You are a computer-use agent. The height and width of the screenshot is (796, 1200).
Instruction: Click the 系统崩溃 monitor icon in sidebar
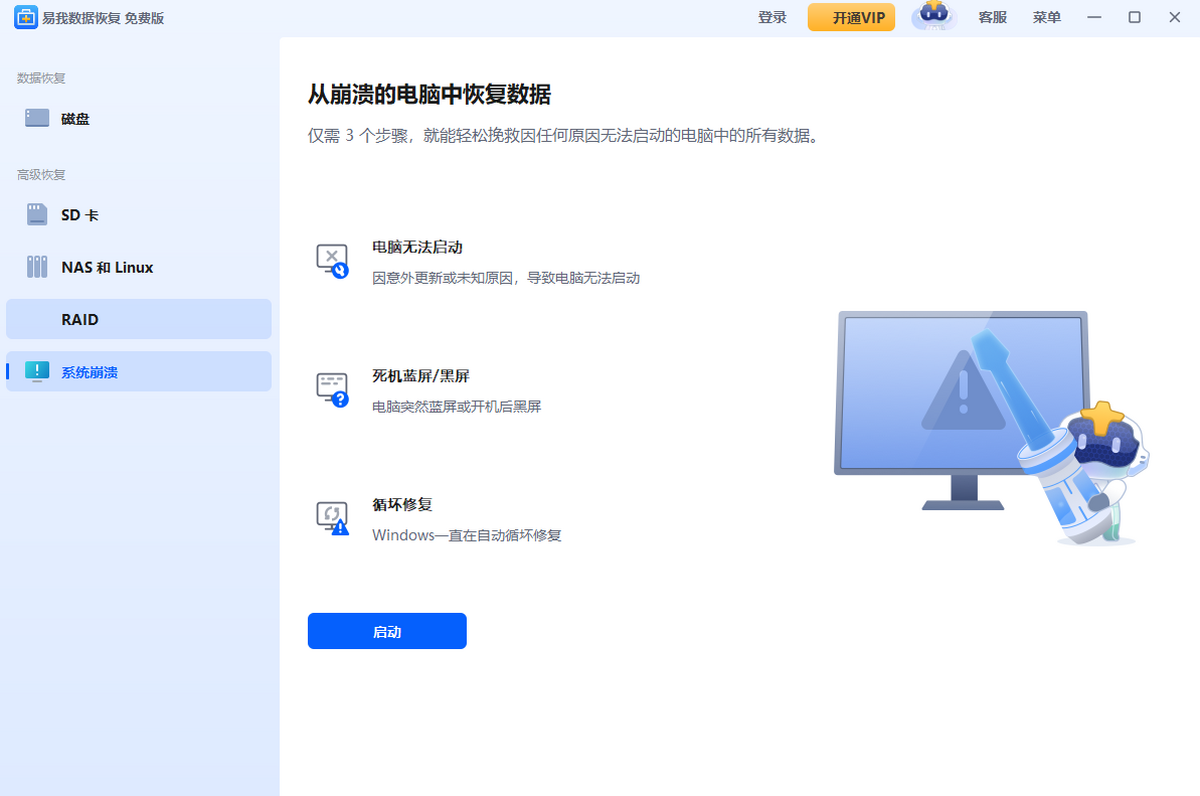point(37,372)
